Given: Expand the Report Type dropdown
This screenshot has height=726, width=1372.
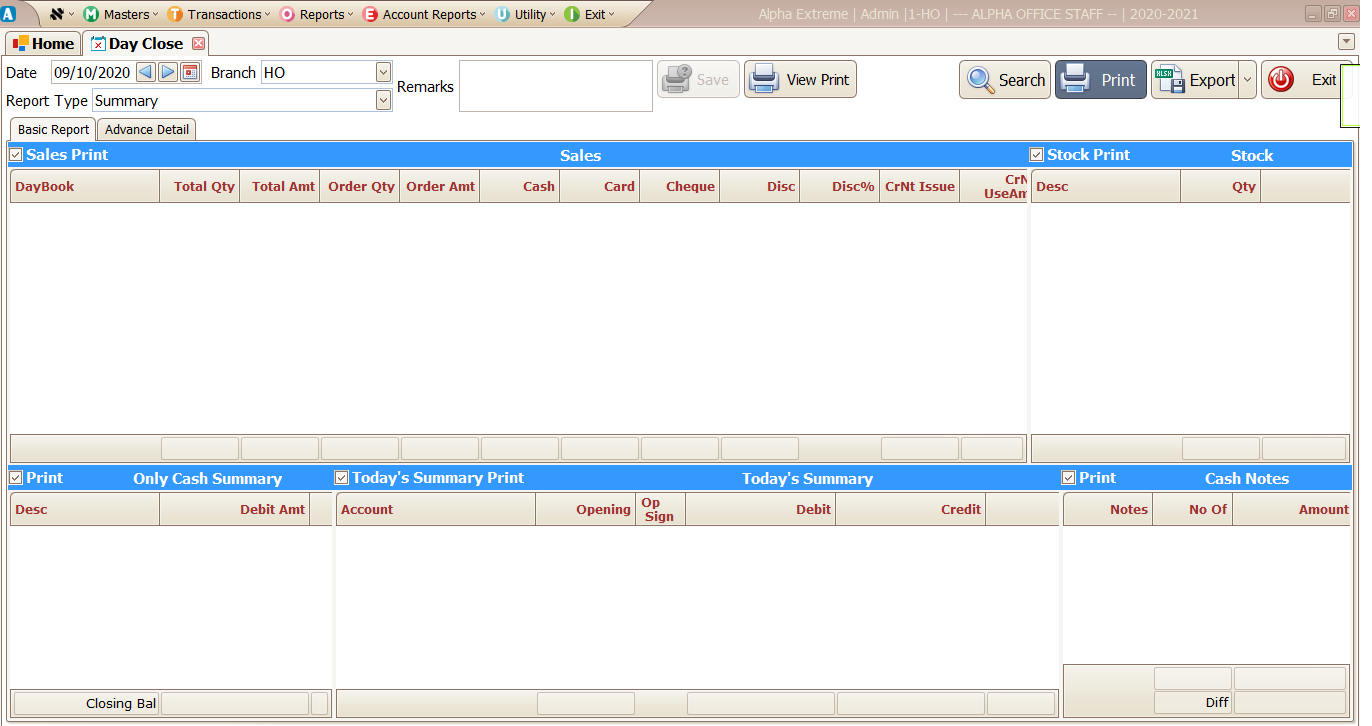Looking at the screenshot, I should pyautogui.click(x=382, y=100).
